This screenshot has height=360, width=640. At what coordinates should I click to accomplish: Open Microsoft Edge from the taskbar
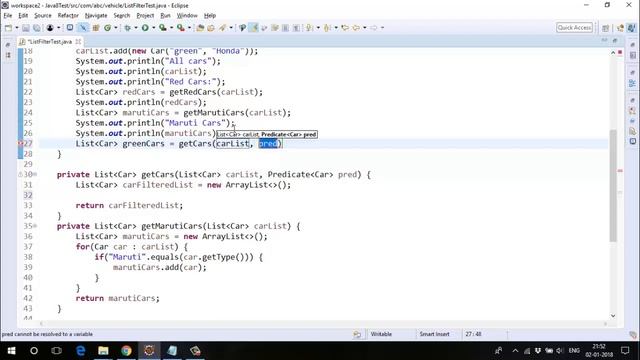80,351
